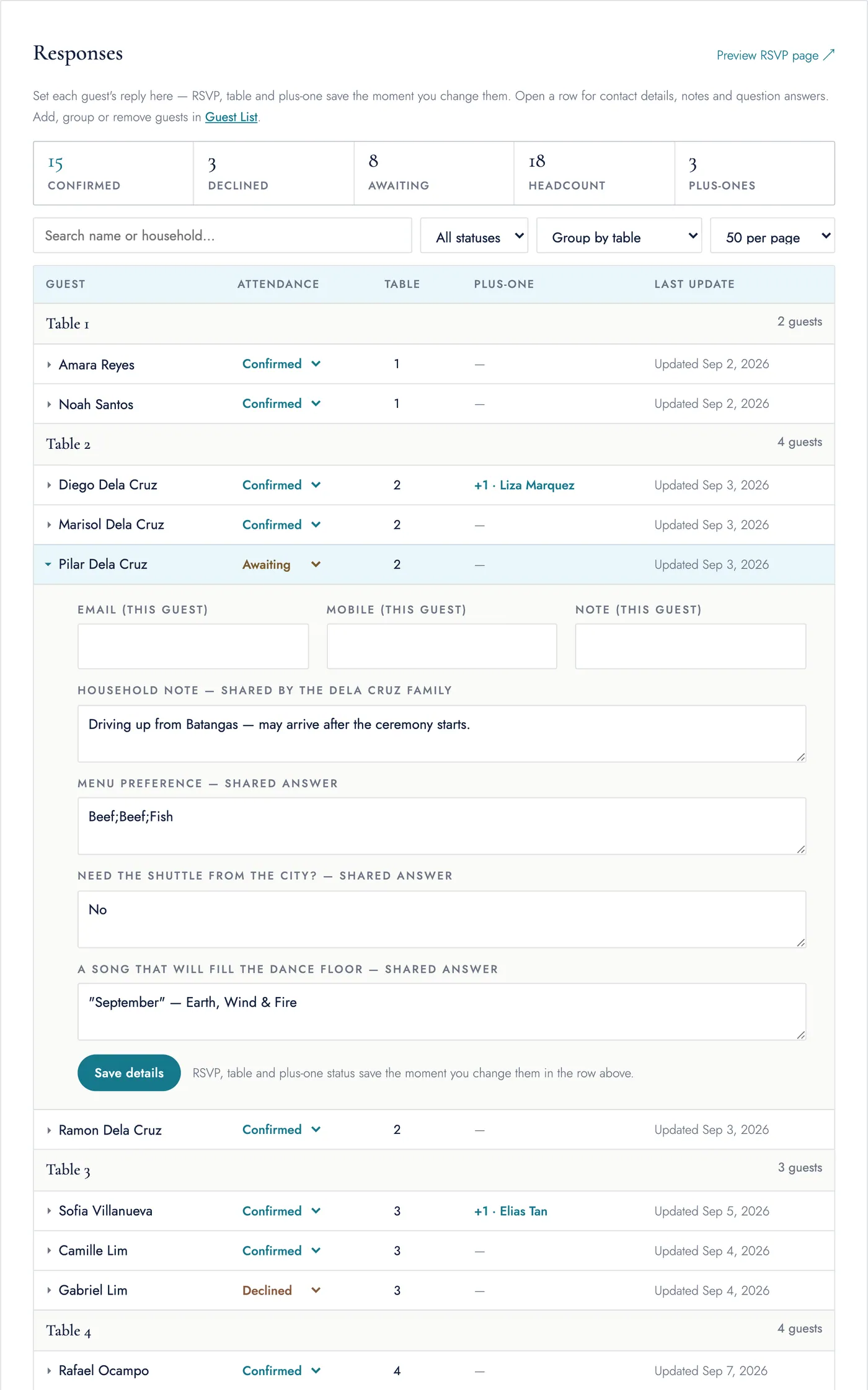Click the 8 Awaiting summary card
This screenshot has height=1390, width=868.
434,173
